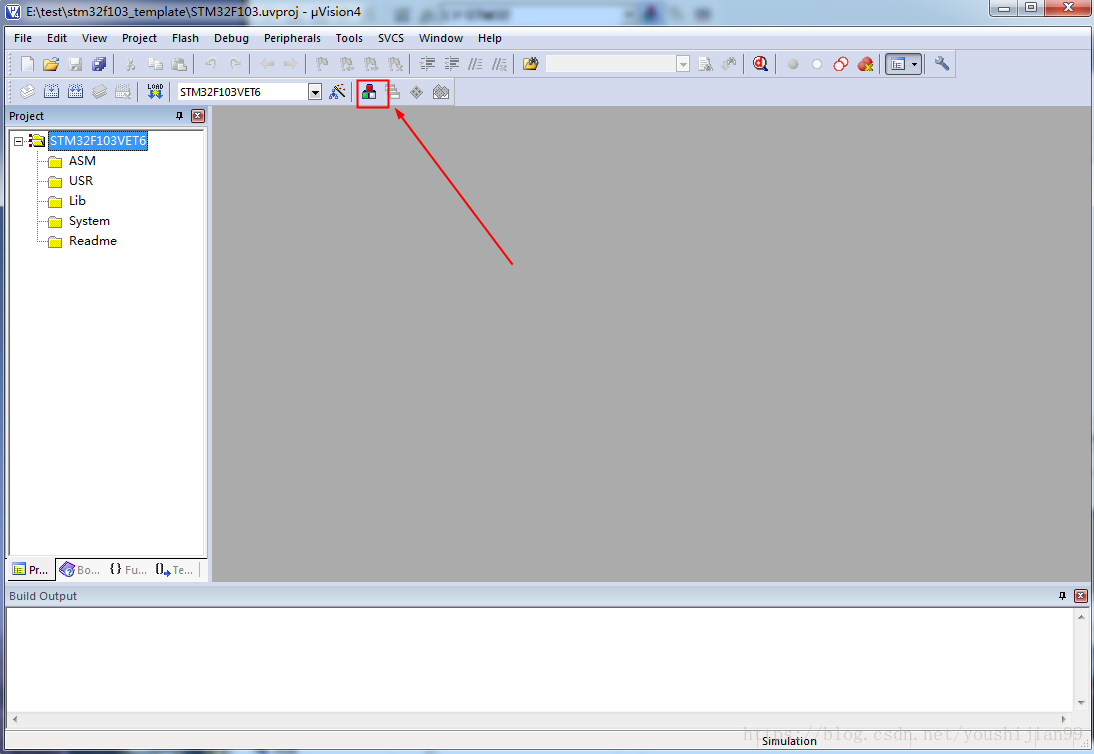Viewport: 1094px width, 754px height.
Task: Click the Undo arrow icon
Action: coord(210,64)
